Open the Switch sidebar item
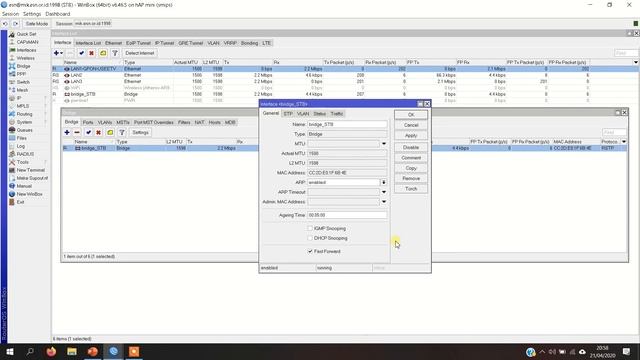 point(23,82)
